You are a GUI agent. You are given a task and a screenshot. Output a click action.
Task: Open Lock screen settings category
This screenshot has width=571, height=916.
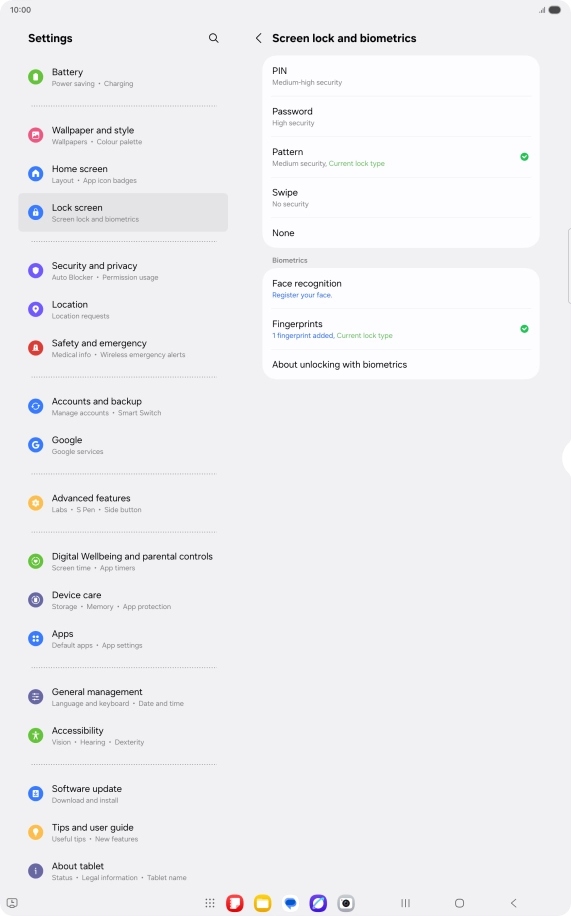point(123,213)
